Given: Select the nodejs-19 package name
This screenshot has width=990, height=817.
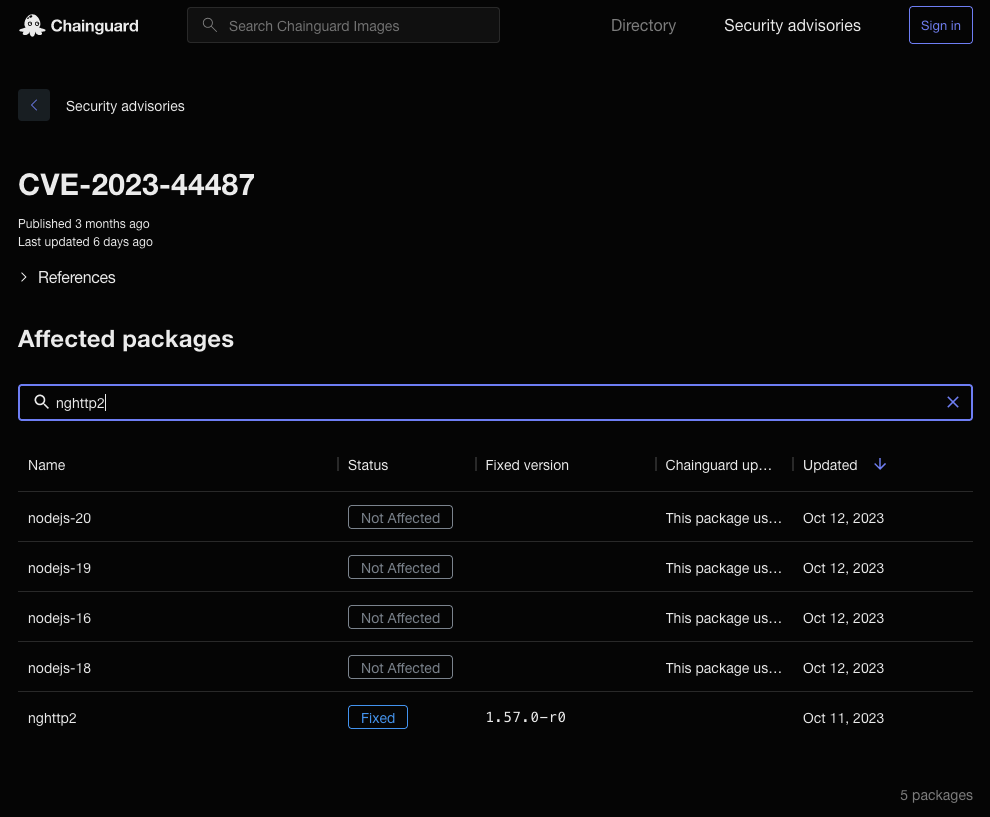Looking at the screenshot, I should (59, 567).
